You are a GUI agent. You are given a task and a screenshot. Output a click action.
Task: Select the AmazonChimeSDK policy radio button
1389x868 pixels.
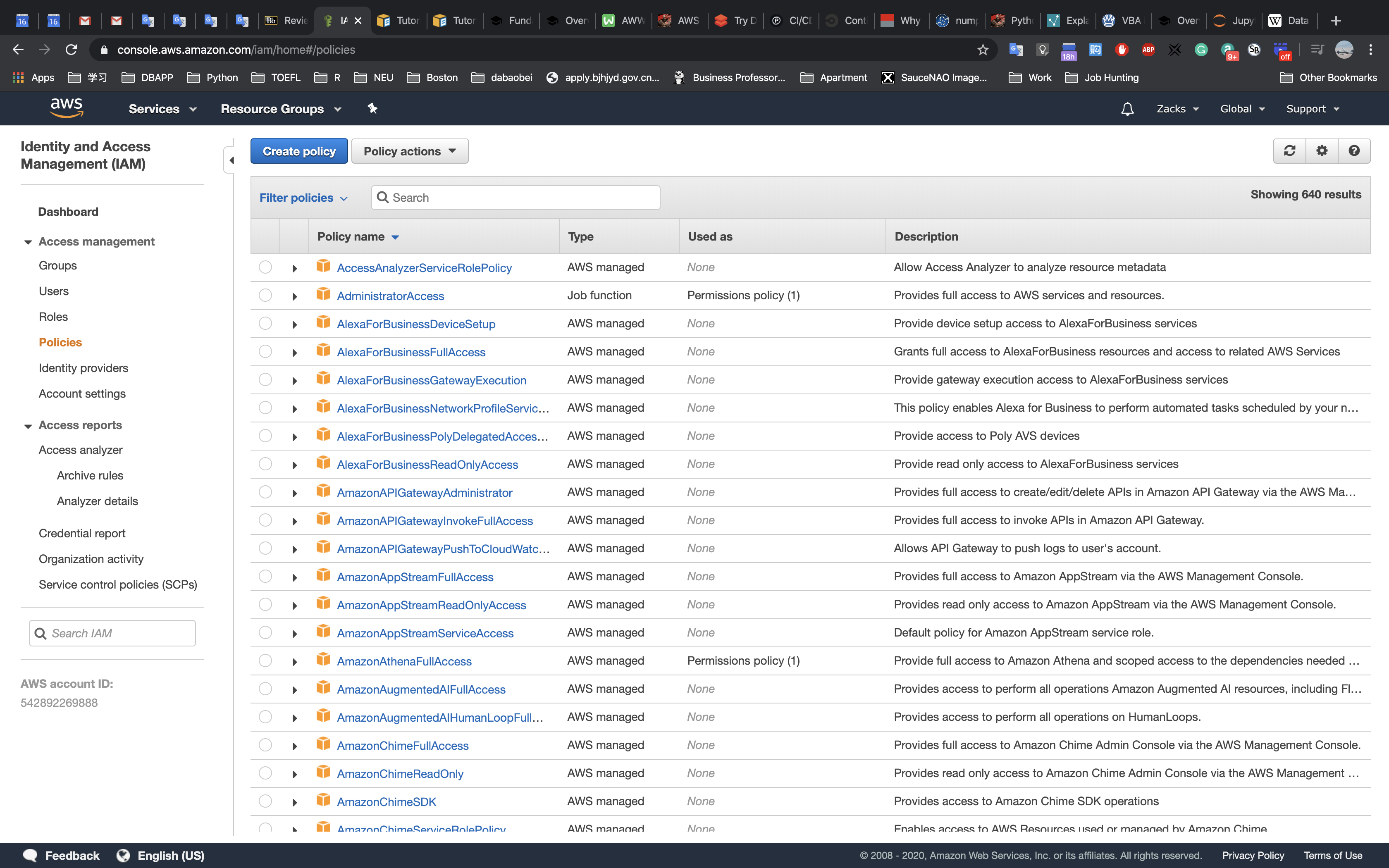pyautogui.click(x=265, y=801)
